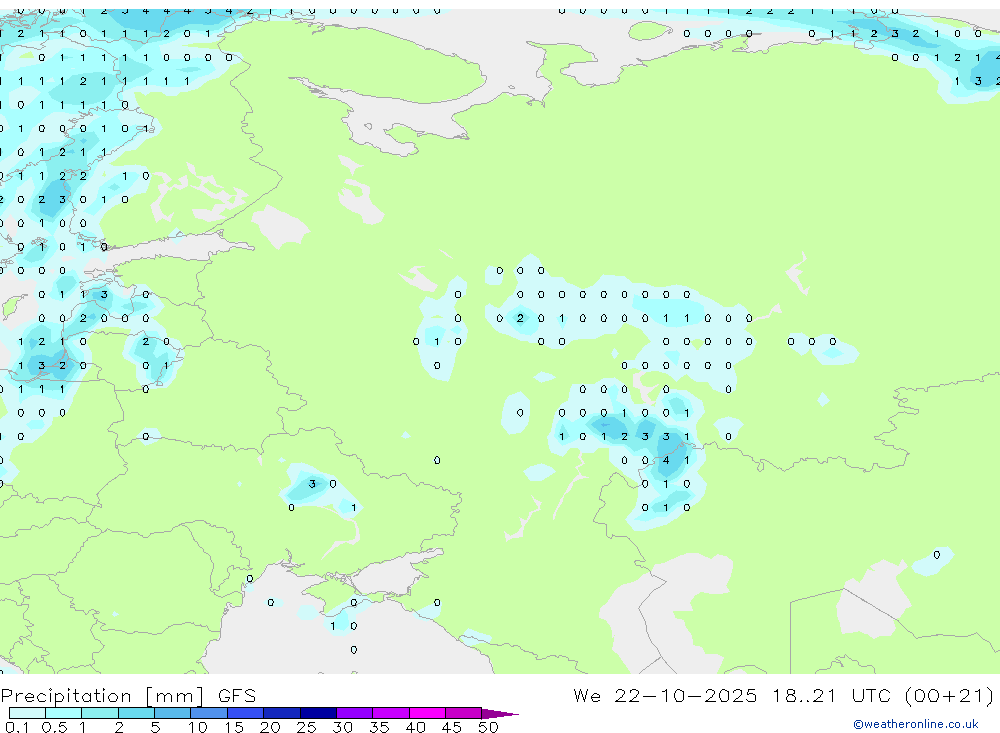Choose the 20–25 mm legend swatch
This screenshot has height=733, width=1000.
tap(282, 713)
